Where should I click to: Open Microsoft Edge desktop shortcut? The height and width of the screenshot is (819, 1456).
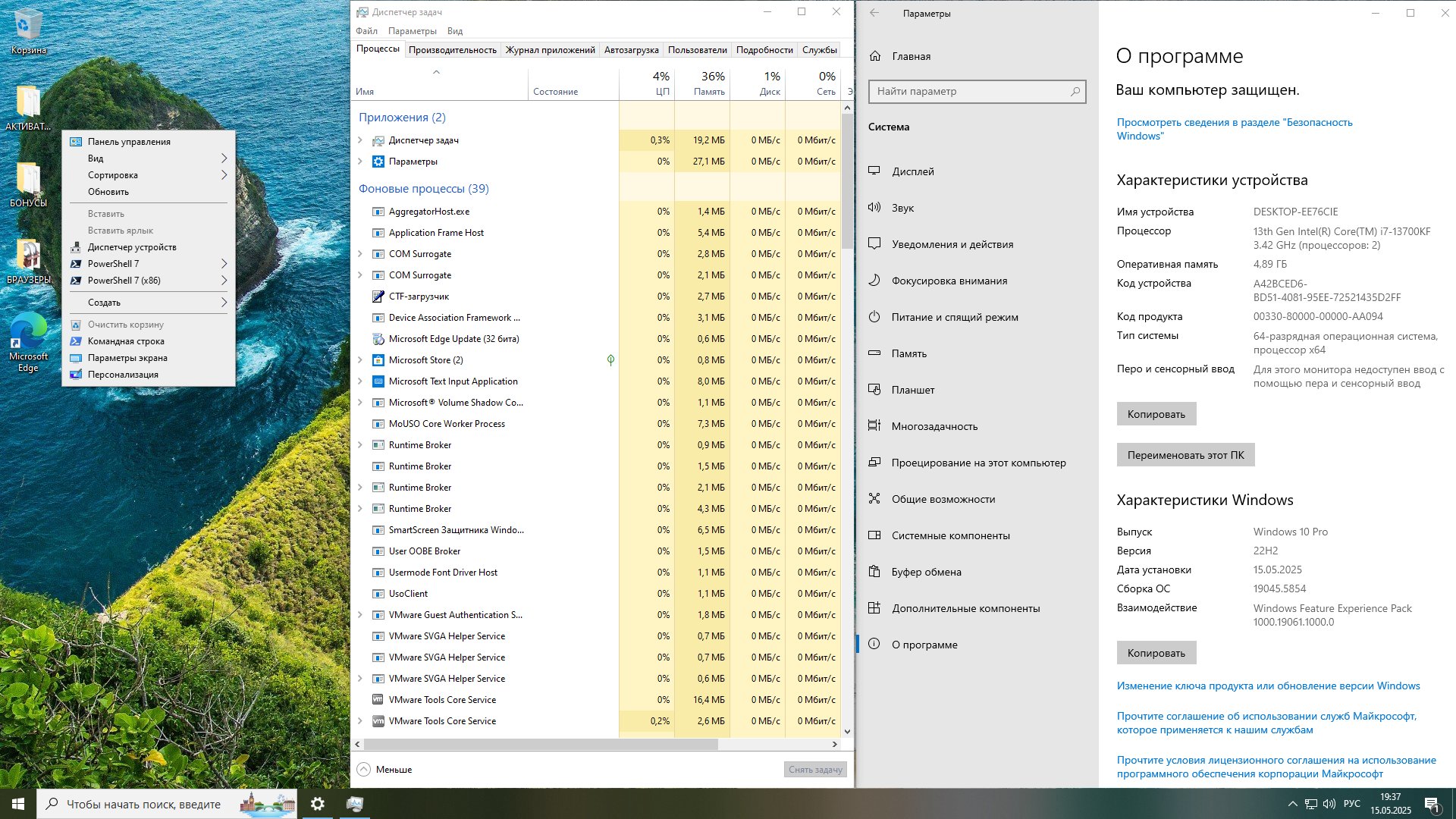click(x=28, y=341)
